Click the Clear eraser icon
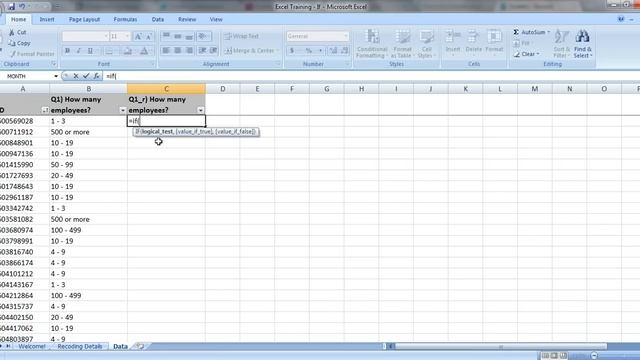Viewport: 640px width, 360px height. point(517,54)
